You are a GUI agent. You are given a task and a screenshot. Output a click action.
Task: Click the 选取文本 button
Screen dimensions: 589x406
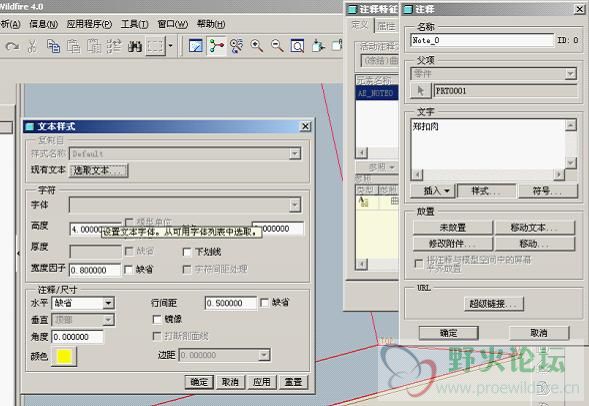98,171
